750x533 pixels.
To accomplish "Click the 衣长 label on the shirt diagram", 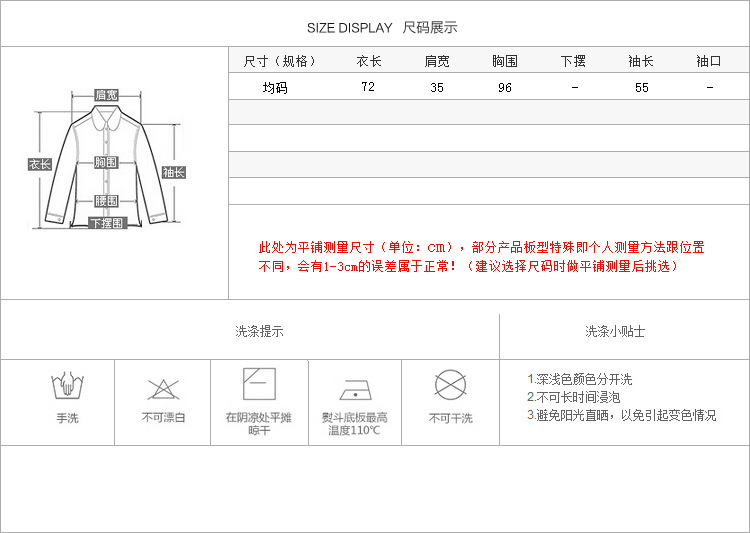I will 40,164.
